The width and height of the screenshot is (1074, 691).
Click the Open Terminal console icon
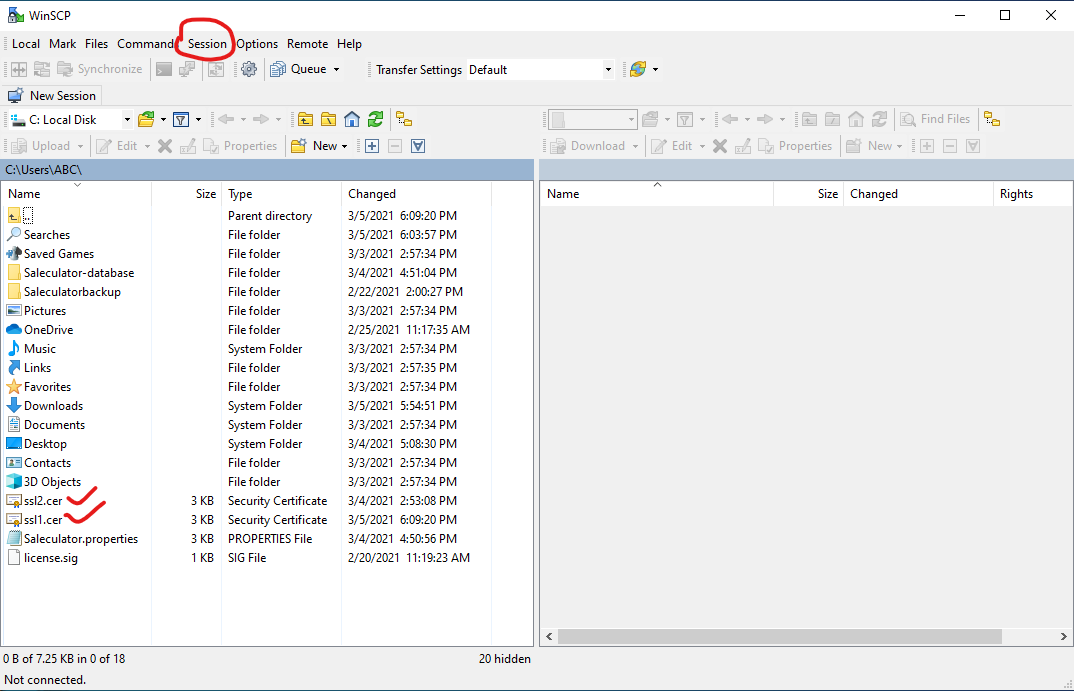point(164,69)
